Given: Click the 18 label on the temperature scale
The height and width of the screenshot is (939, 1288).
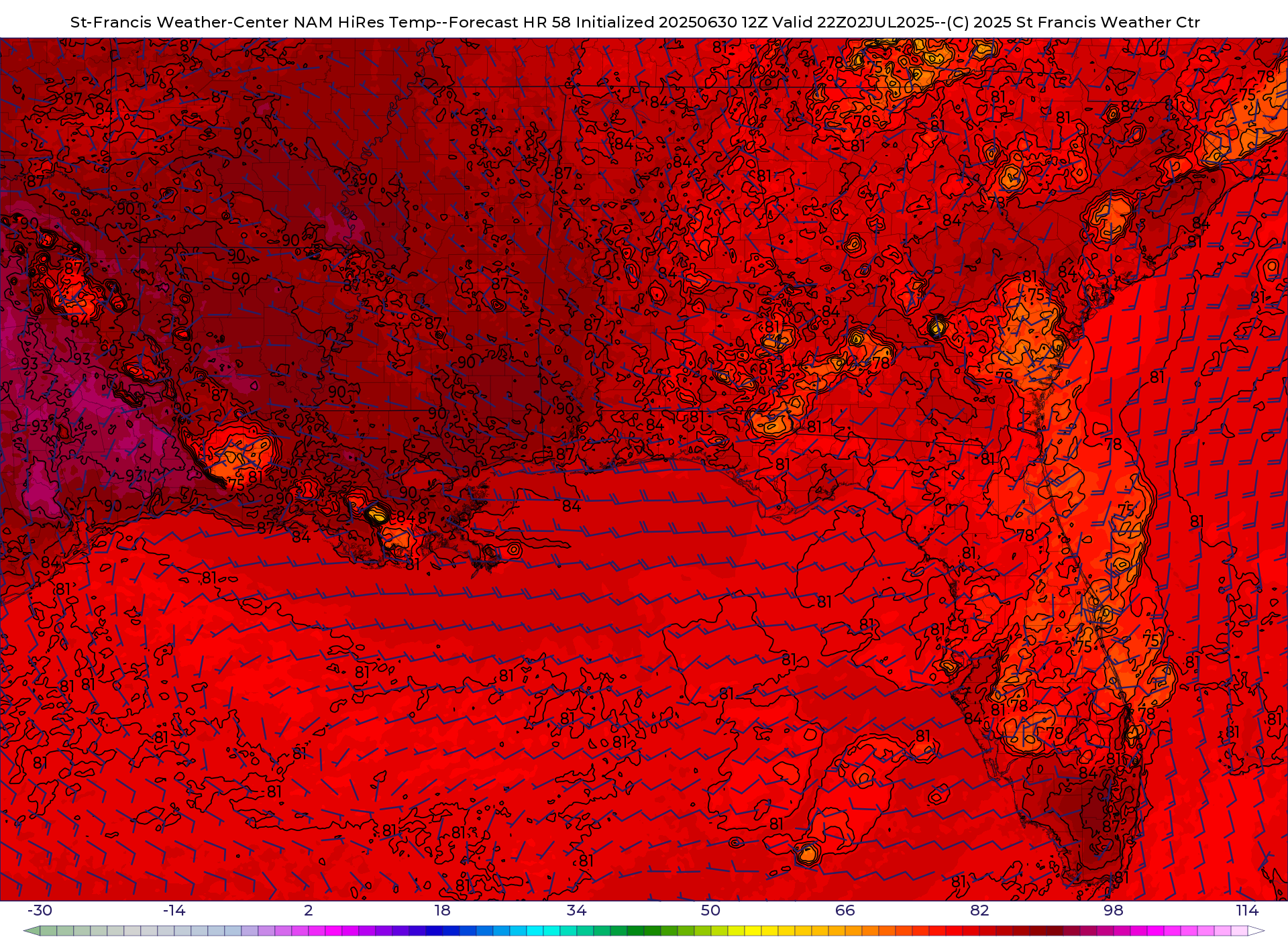Looking at the screenshot, I should (x=442, y=910).
